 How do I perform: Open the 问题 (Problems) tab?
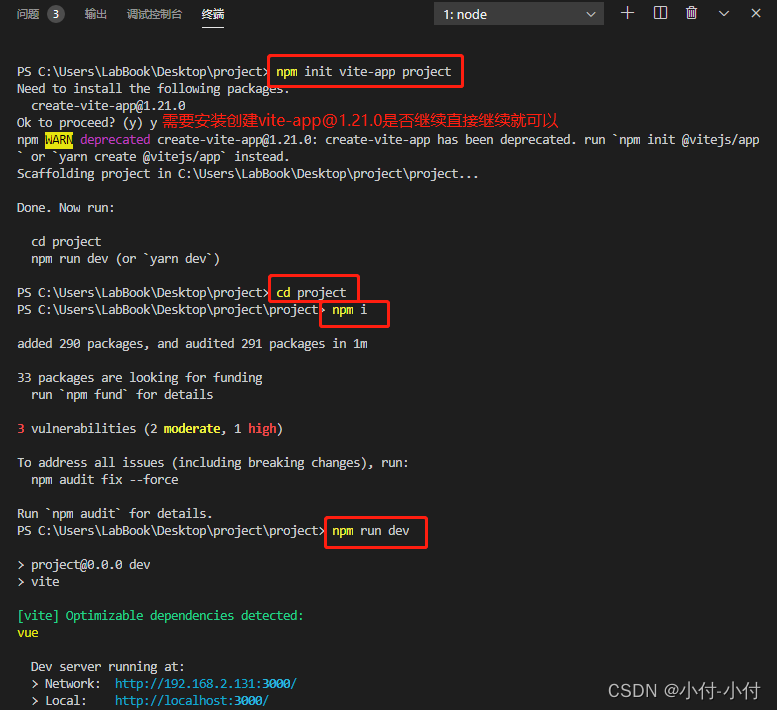pos(28,14)
